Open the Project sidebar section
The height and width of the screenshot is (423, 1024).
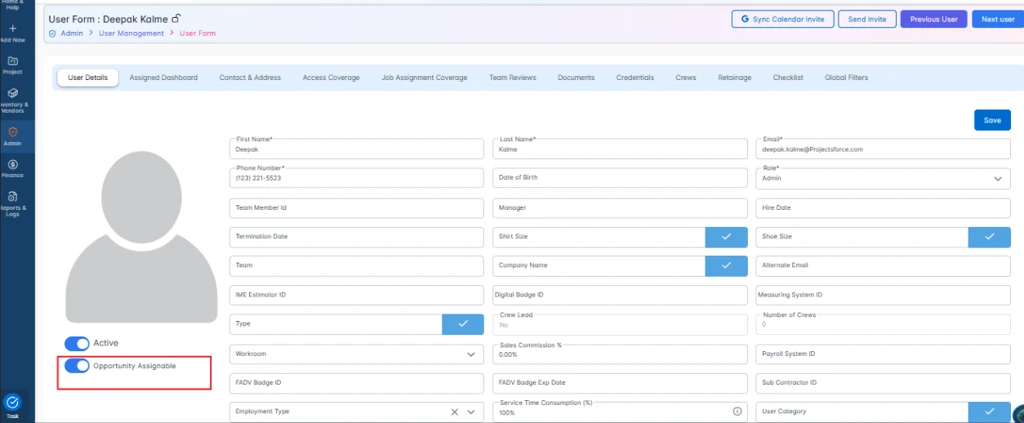(12, 65)
